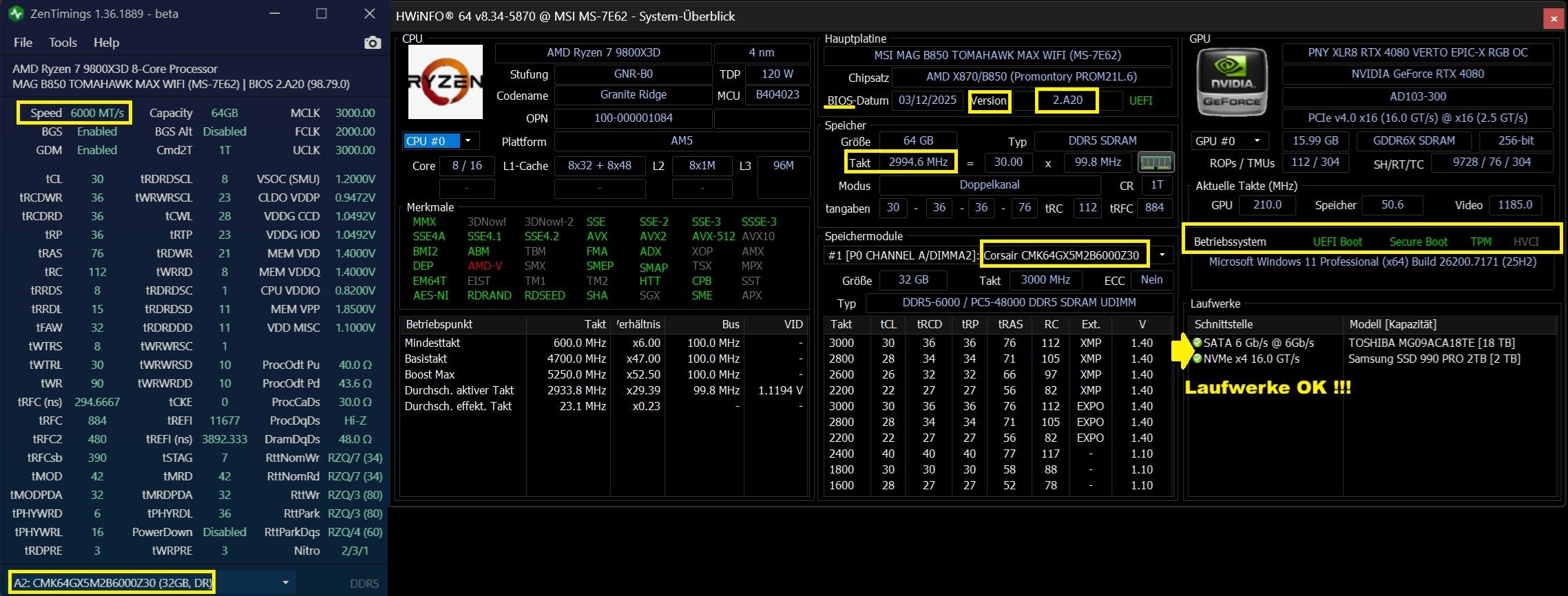Open the CPU #0 selector dropdown

click(440, 141)
